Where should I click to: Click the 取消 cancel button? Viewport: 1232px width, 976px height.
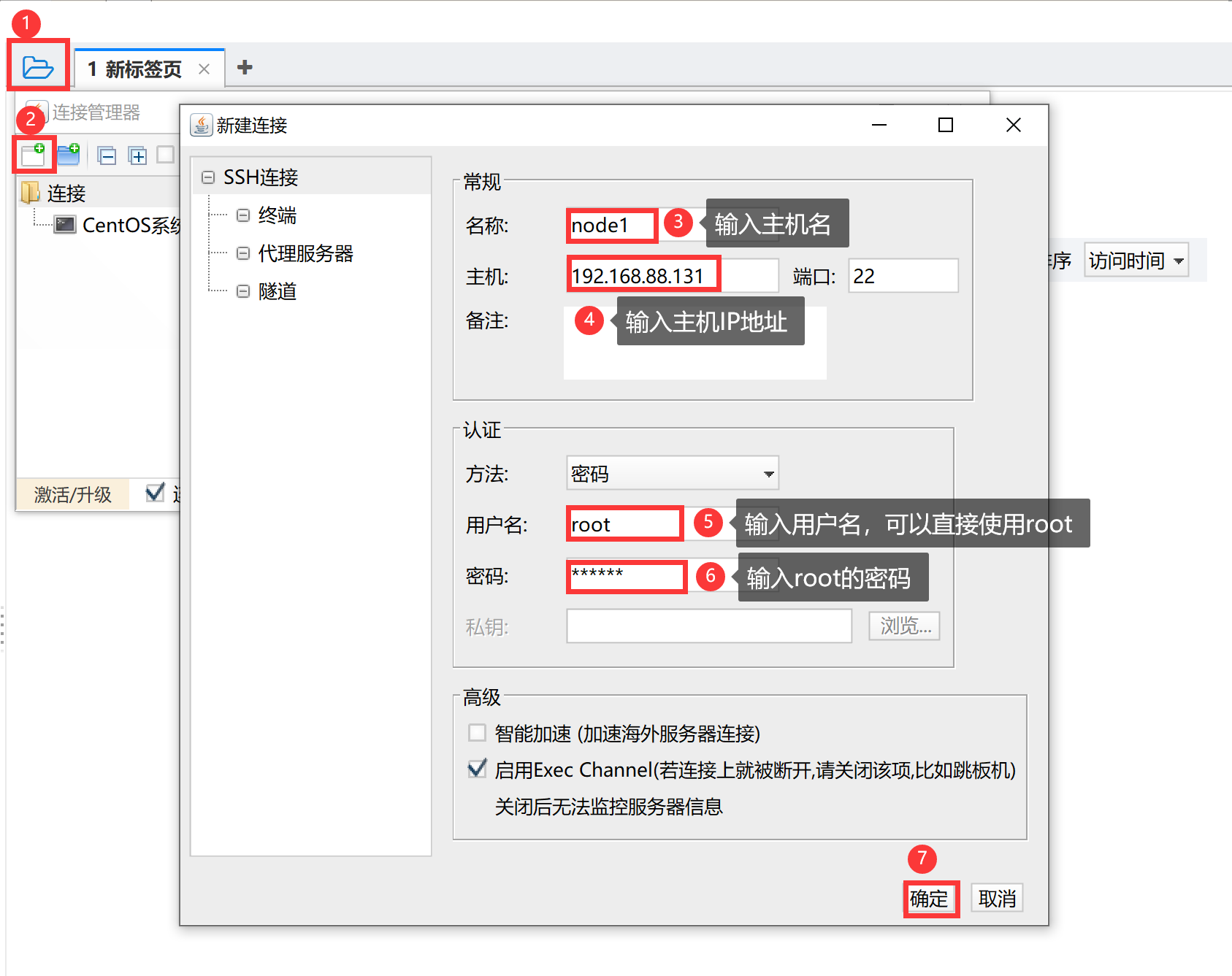point(997,899)
